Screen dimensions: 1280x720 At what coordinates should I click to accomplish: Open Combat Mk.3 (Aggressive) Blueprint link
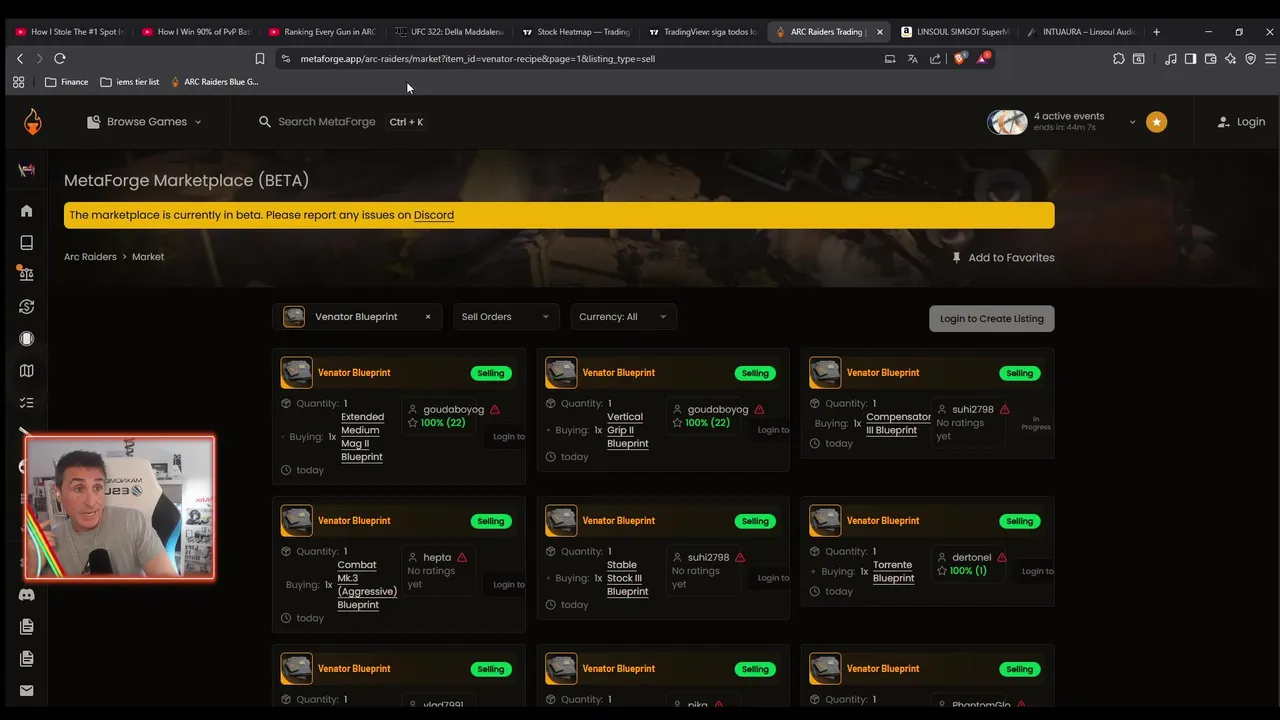coord(367,585)
